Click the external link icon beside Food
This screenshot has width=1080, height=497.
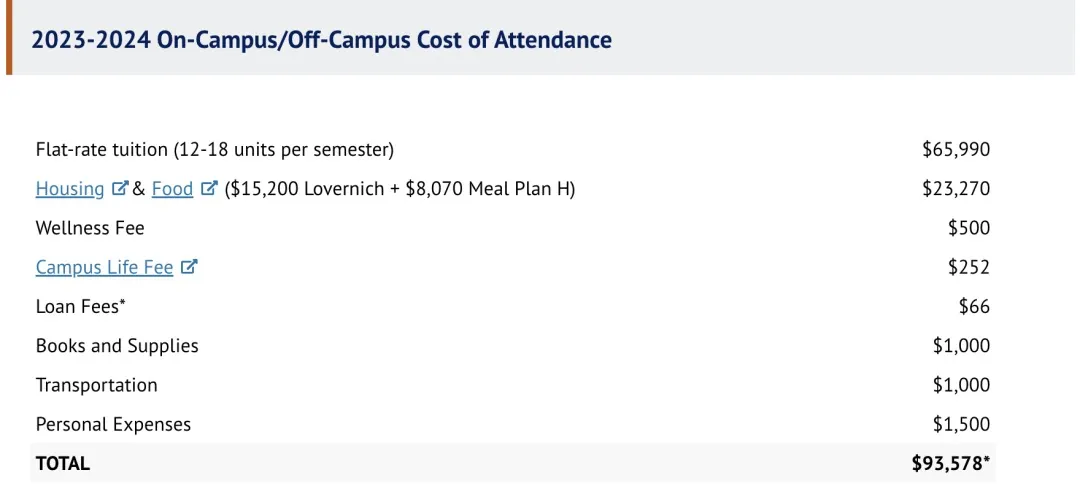209,188
